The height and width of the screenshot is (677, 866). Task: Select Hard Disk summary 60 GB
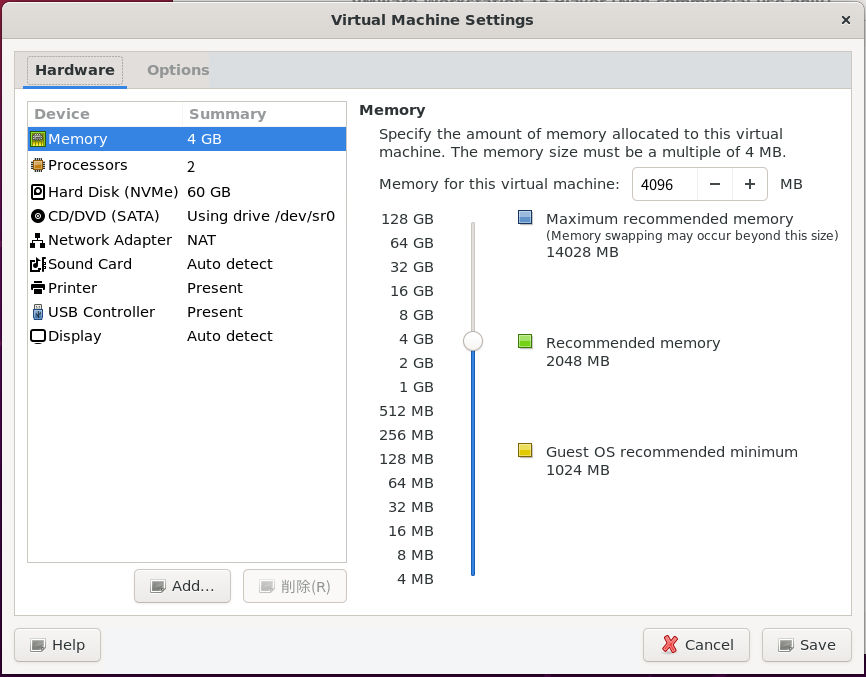[209, 192]
